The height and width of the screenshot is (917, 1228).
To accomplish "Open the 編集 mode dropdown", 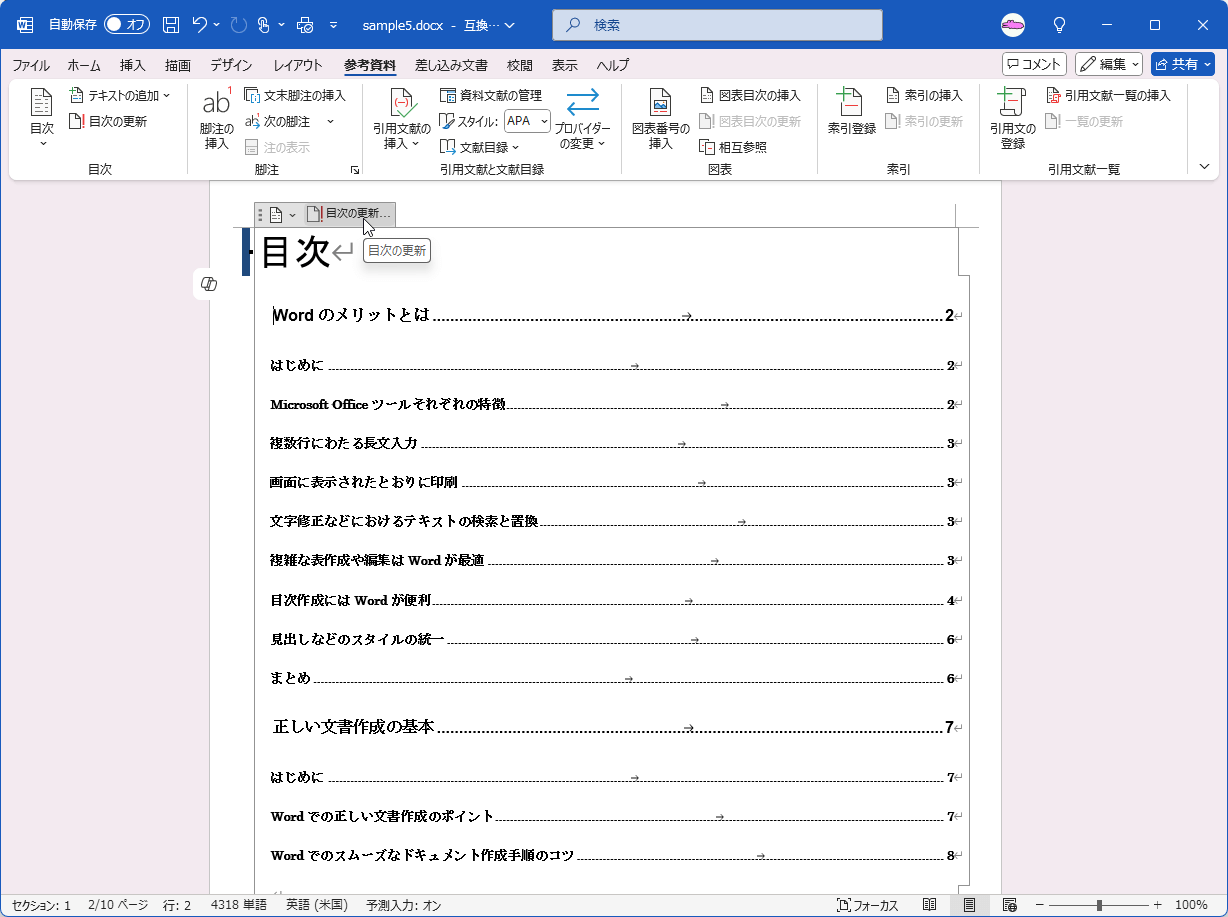I will (1109, 64).
